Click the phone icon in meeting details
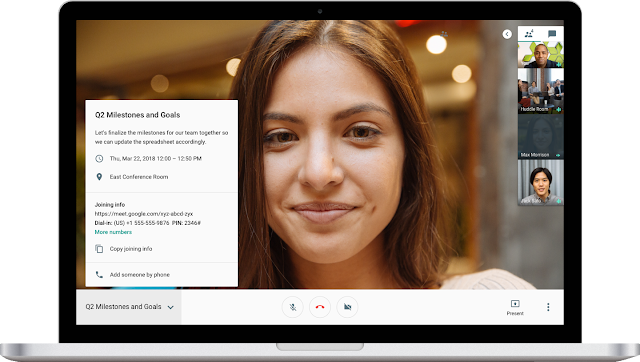The width and height of the screenshot is (640, 362). [x=99, y=275]
